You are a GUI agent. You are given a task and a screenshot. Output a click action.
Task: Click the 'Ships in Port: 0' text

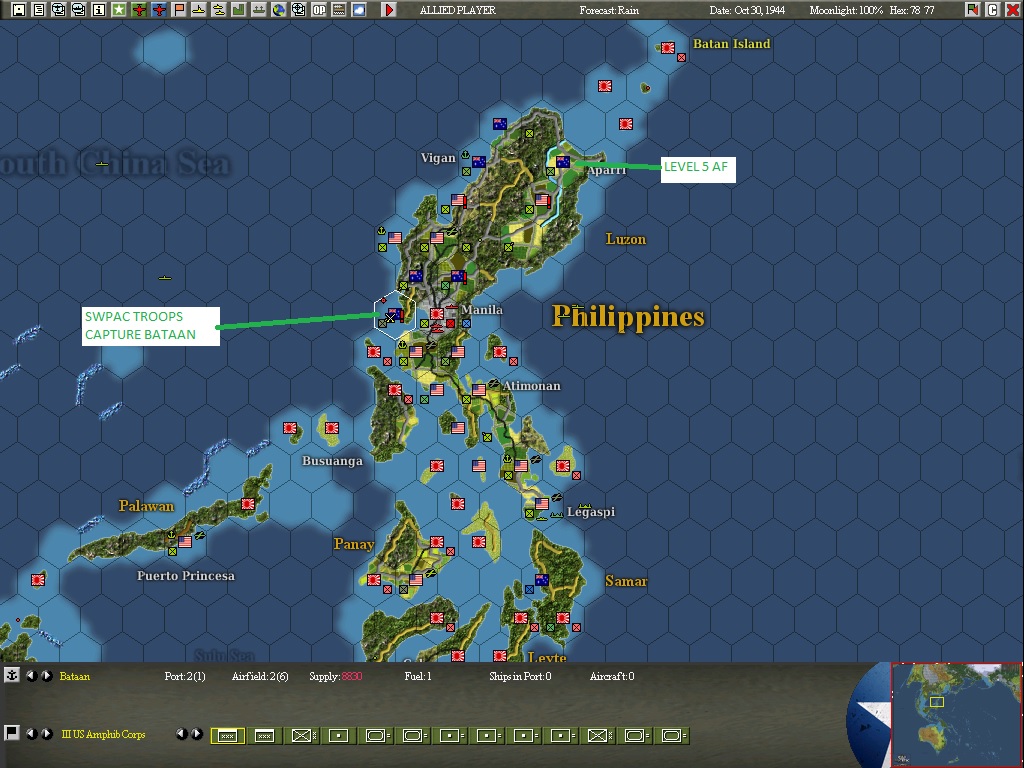520,676
